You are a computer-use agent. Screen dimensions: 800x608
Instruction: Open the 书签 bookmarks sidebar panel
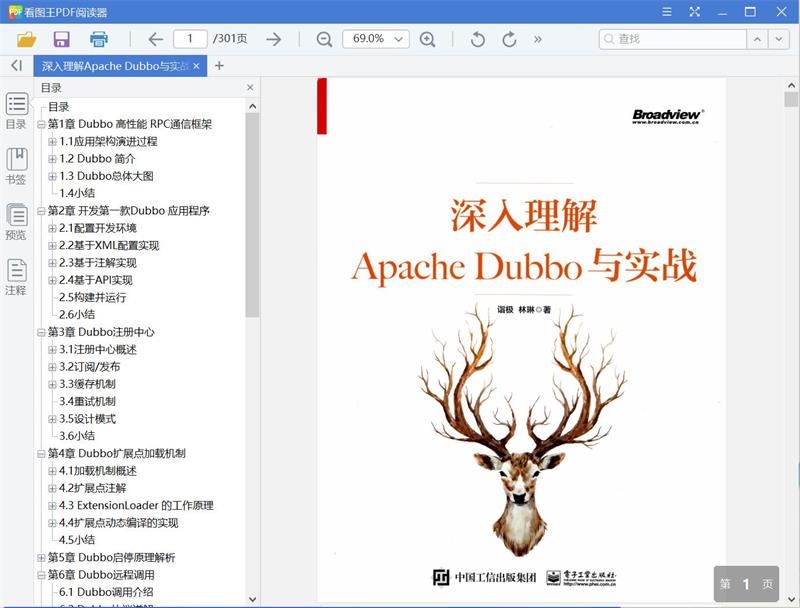click(x=17, y=166)
